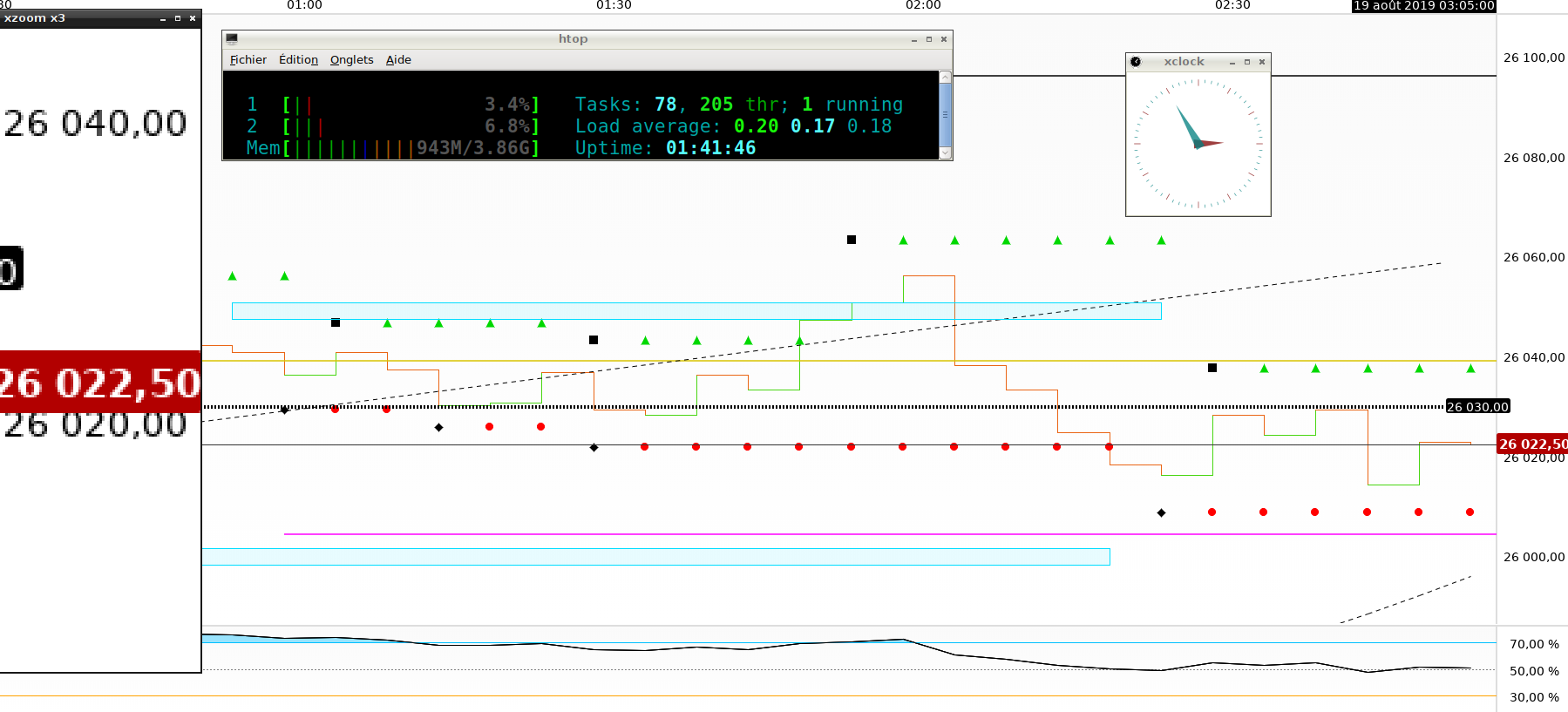Click the 26 030,00 dotted line price label
Image resolution: width=1568 pixels, height=712 pixels.
(1477, 407)
